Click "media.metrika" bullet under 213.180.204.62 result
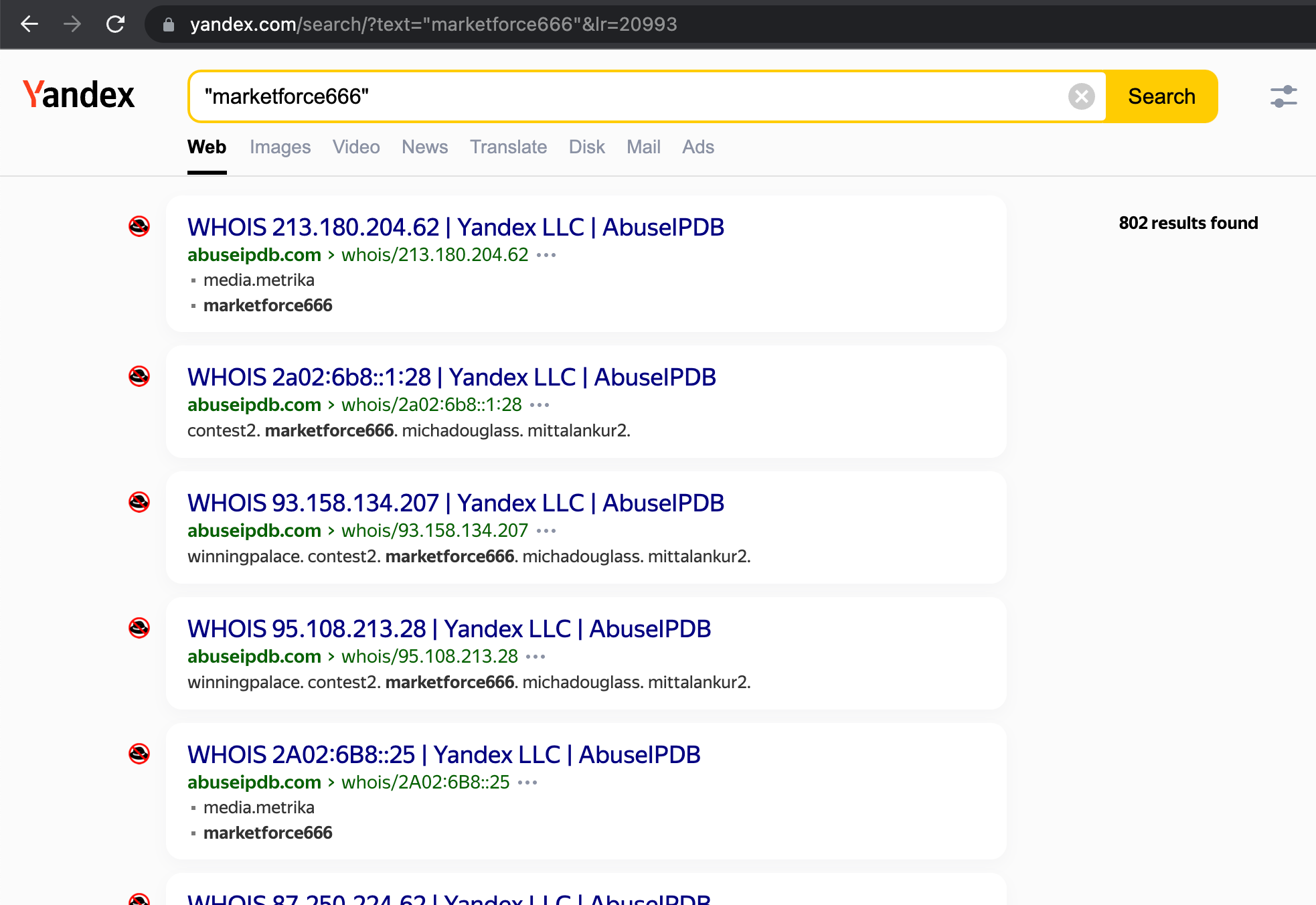 coord(258,280)
